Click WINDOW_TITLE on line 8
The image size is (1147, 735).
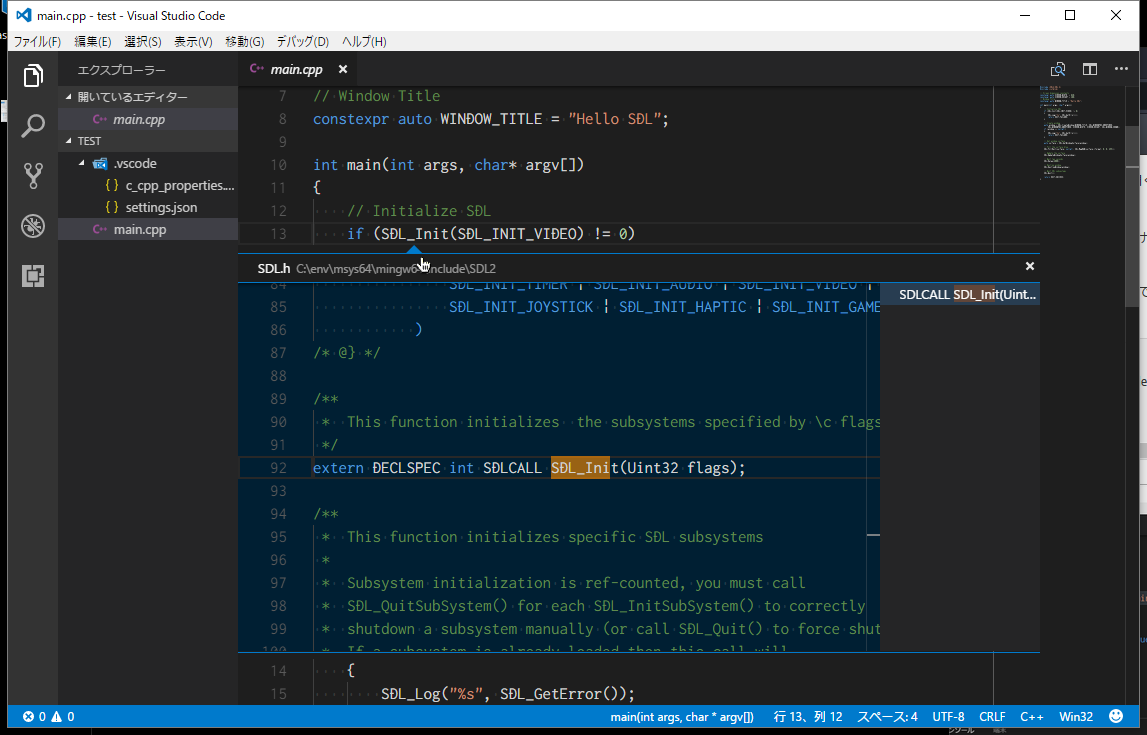491,118
